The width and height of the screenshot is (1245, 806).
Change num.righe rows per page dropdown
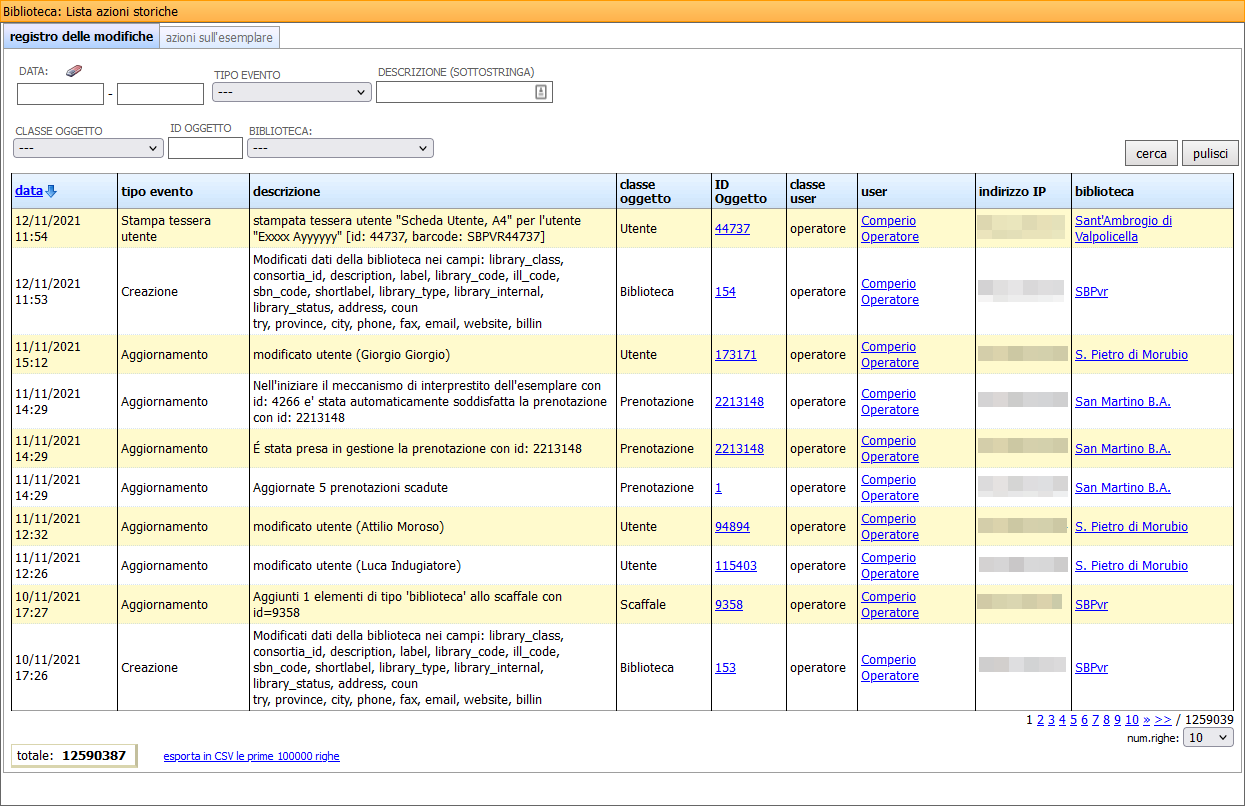pos(1207,737)
